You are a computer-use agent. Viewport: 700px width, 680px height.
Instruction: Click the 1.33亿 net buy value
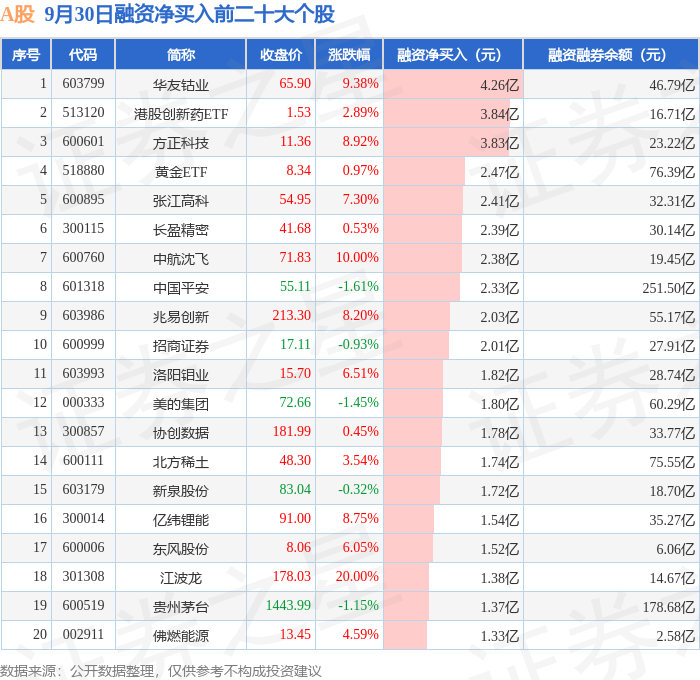coord(500,636)
